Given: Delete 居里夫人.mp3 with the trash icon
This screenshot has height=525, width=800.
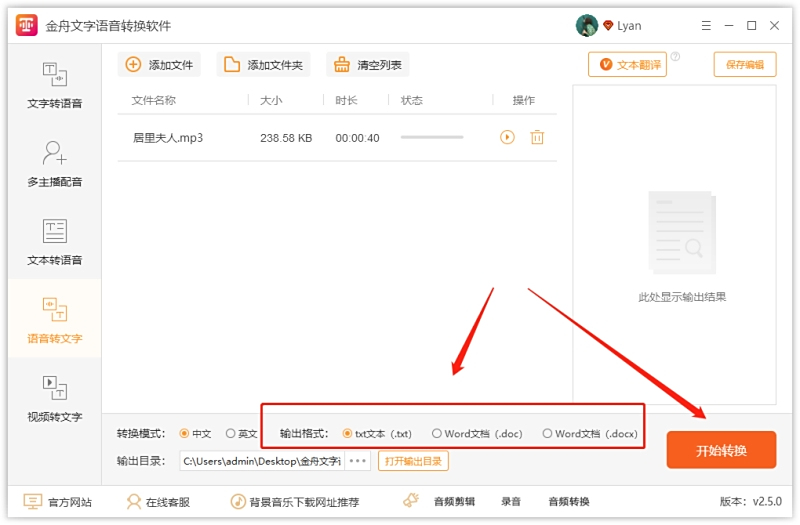Looking at the screenshot, I should click(537, 137).
